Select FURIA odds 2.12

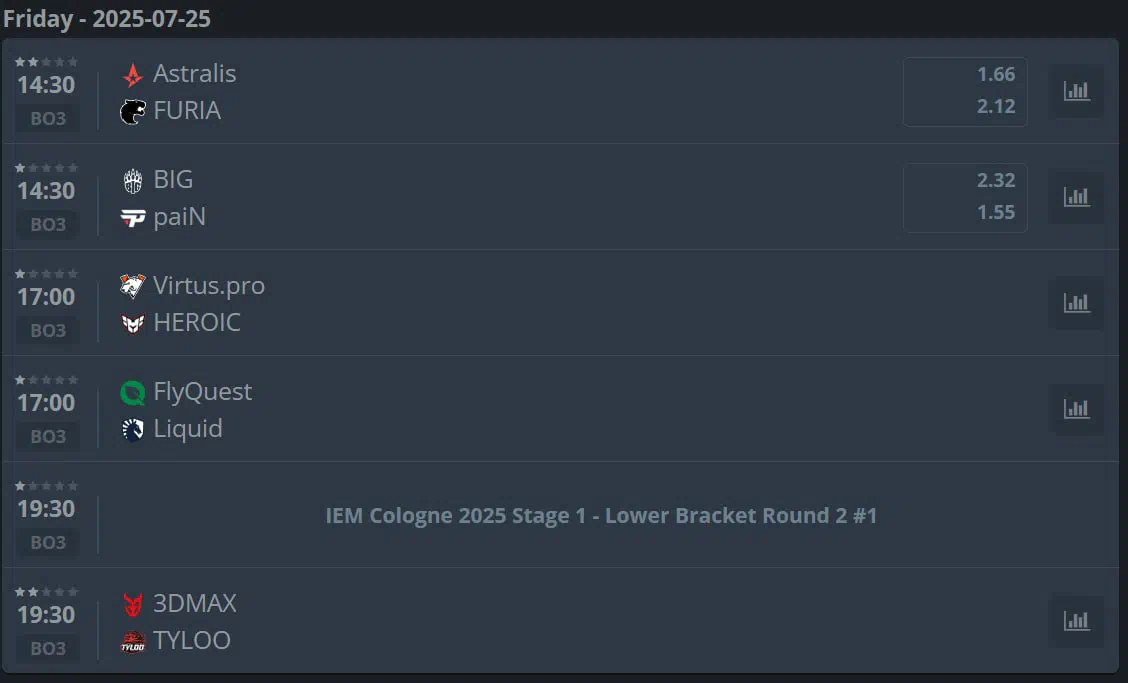click(996, 107)
